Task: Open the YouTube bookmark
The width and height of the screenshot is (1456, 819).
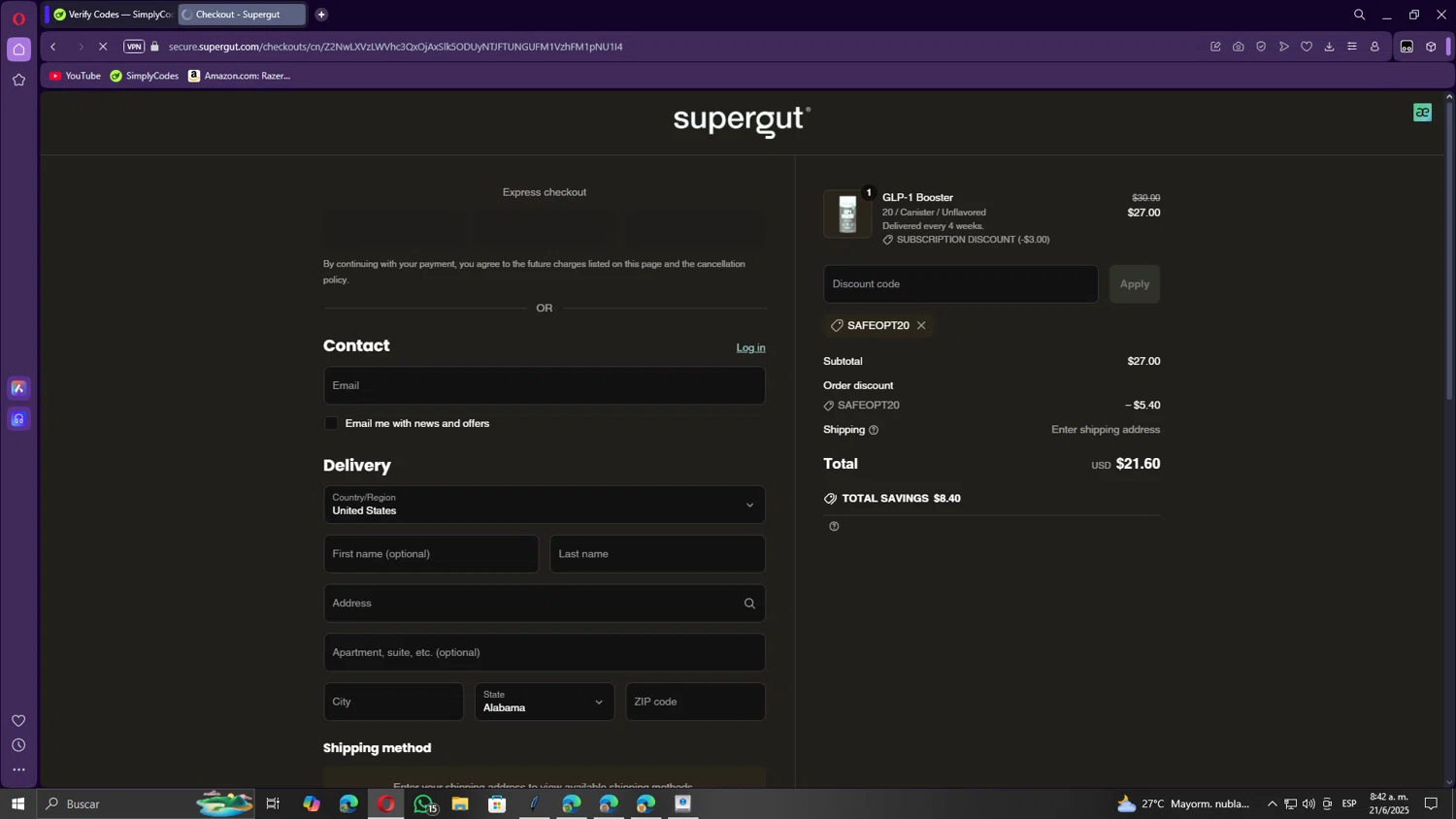Action: 75,76
